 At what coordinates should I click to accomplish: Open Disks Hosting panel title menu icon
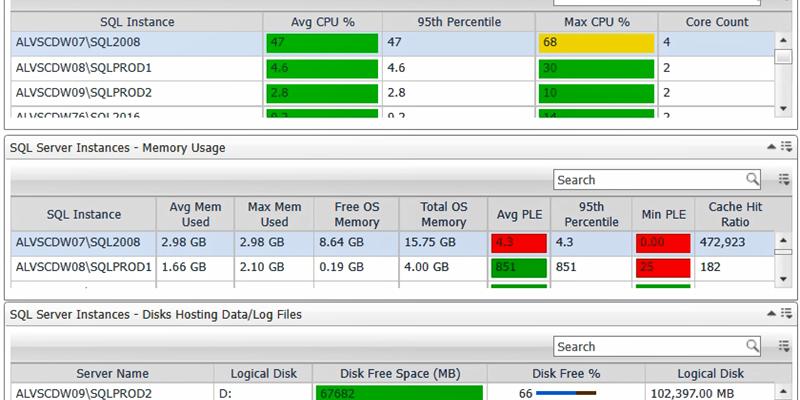[786, 313]
